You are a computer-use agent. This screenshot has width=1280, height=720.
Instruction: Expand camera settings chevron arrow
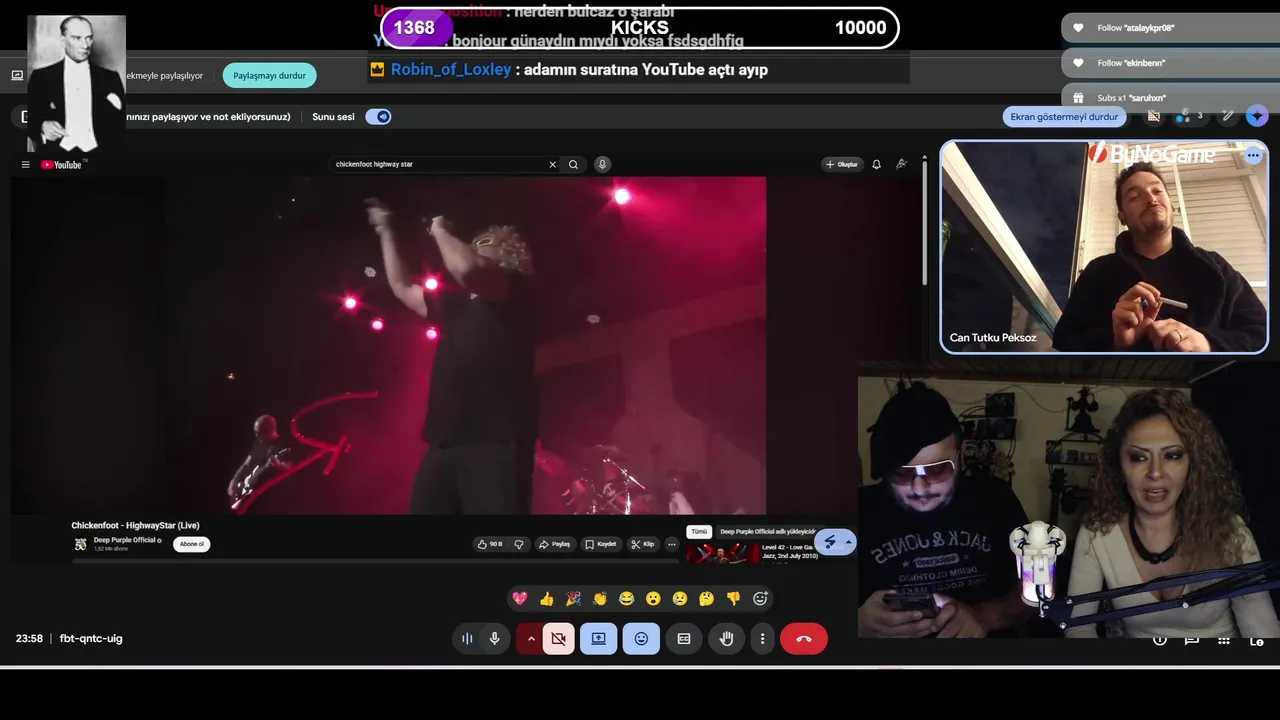[x=530, y=638]
